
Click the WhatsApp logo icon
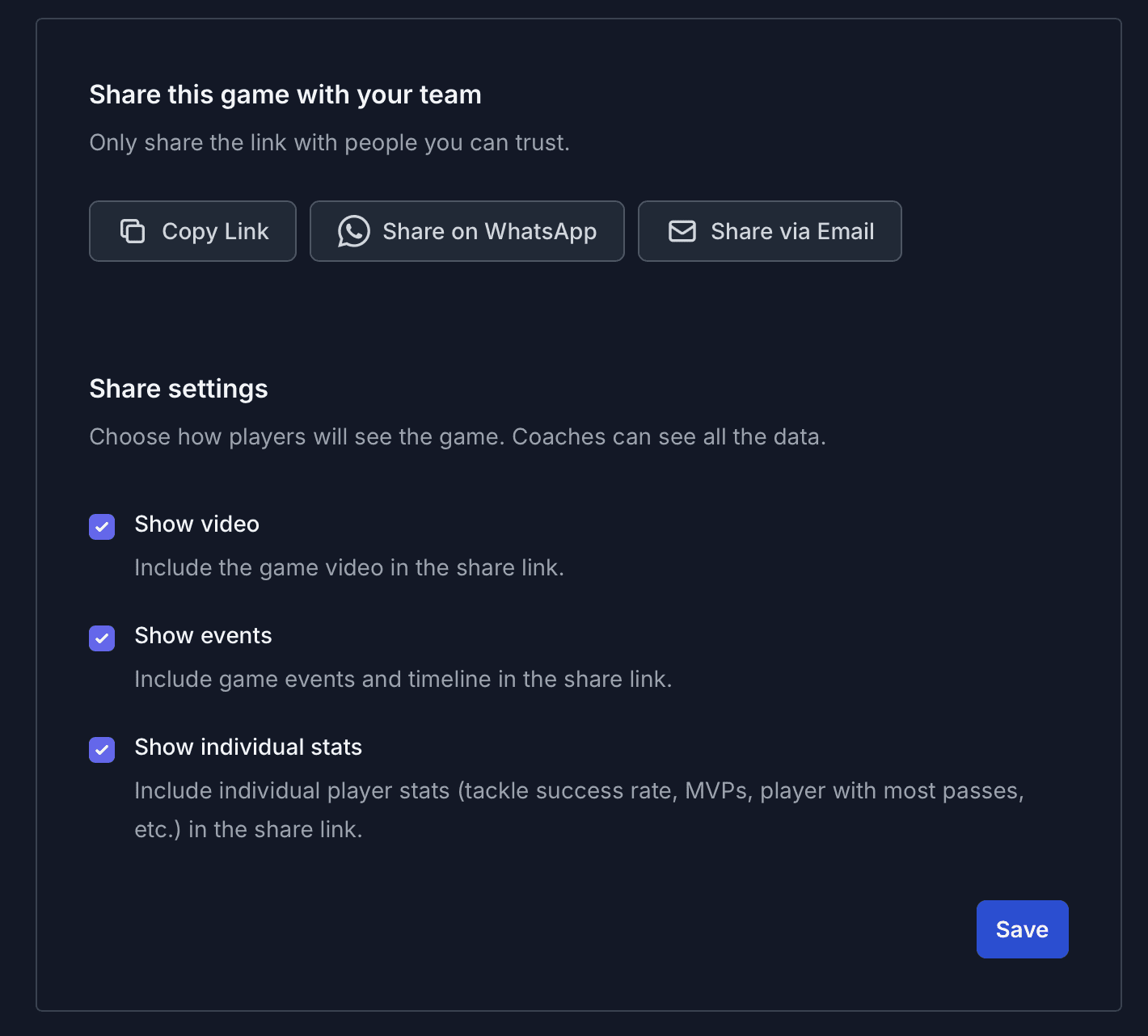354,231
